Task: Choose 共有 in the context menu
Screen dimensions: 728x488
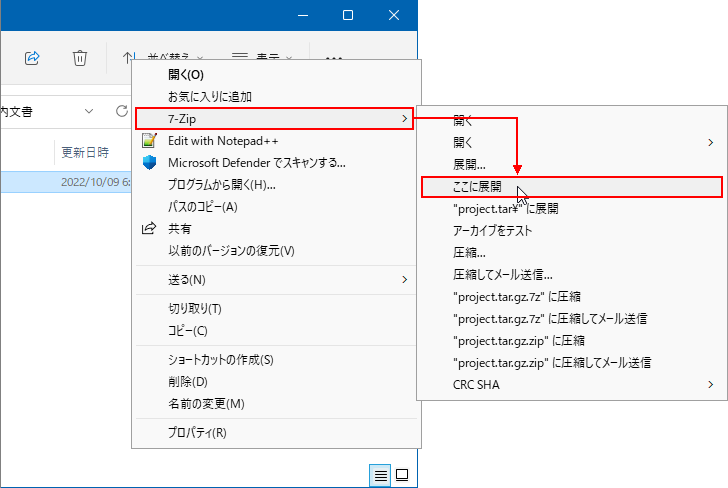Action: point(277,228)
